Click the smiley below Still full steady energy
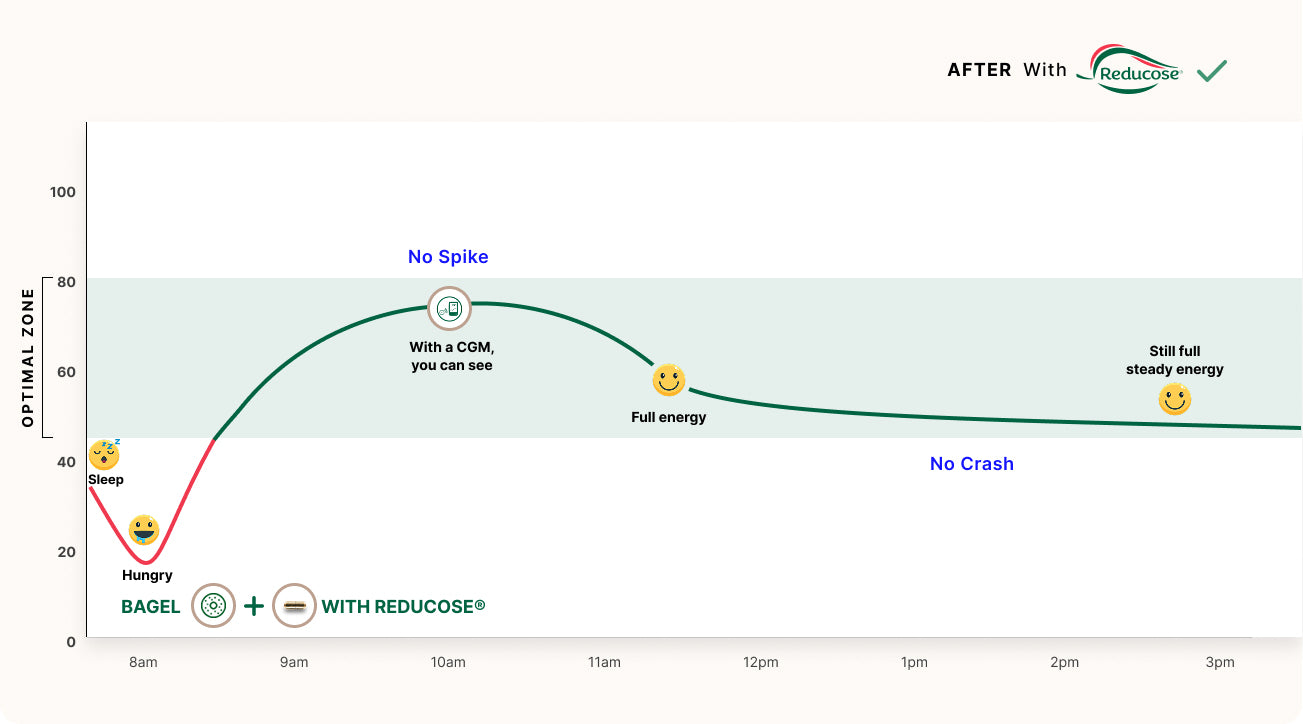Image resolution: width=1303 pixels, height=724 pixels. (x=1175, y=400)
